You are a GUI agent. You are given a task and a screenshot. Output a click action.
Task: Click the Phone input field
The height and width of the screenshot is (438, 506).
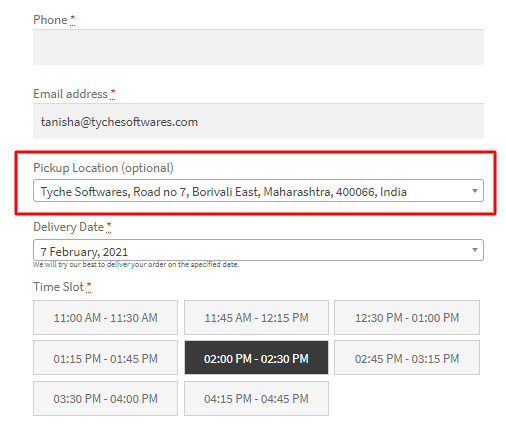coord(258,47)
